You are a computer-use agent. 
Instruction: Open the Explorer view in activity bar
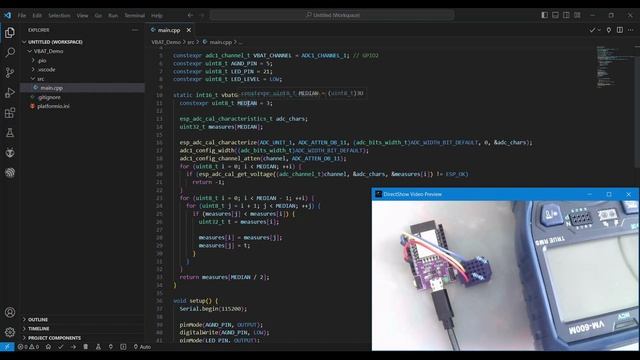[x=10, y=32]
